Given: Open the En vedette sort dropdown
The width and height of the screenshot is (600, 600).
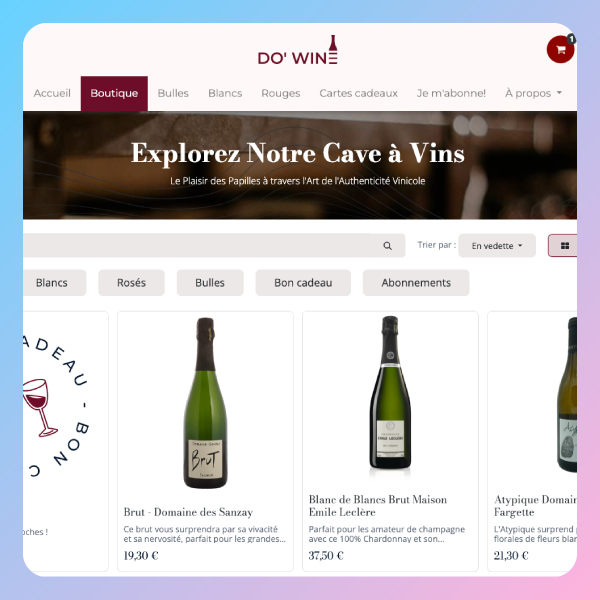Looking at the screenshot, I should (497, 246).
